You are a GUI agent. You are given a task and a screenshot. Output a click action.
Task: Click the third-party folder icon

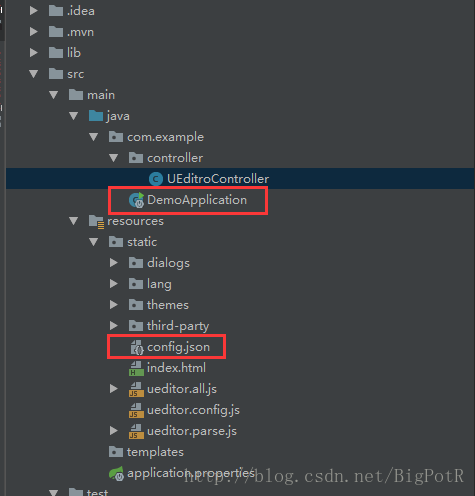(x=136, y=326)
